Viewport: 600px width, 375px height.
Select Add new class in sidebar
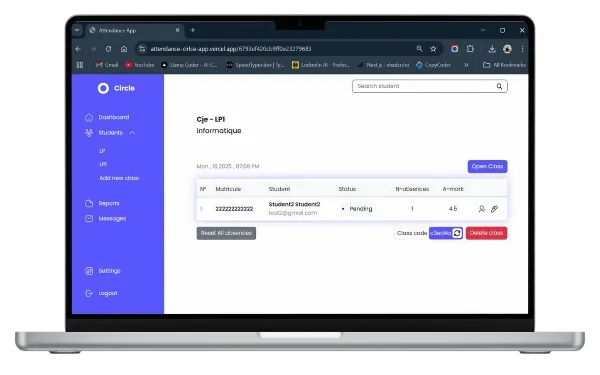[x=119, y=178]
